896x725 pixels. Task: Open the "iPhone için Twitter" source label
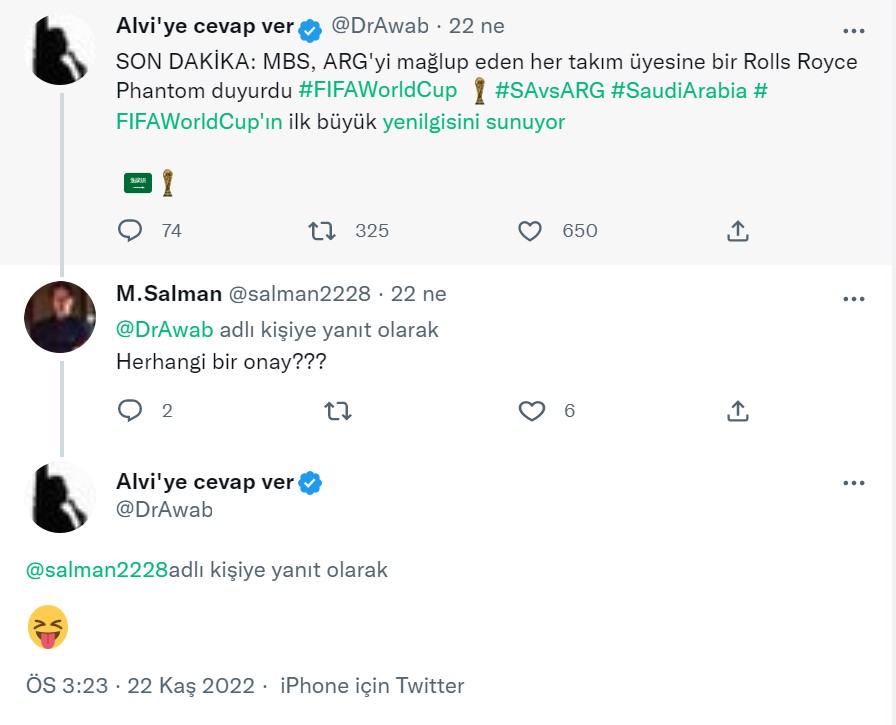(x=372, y=686)
